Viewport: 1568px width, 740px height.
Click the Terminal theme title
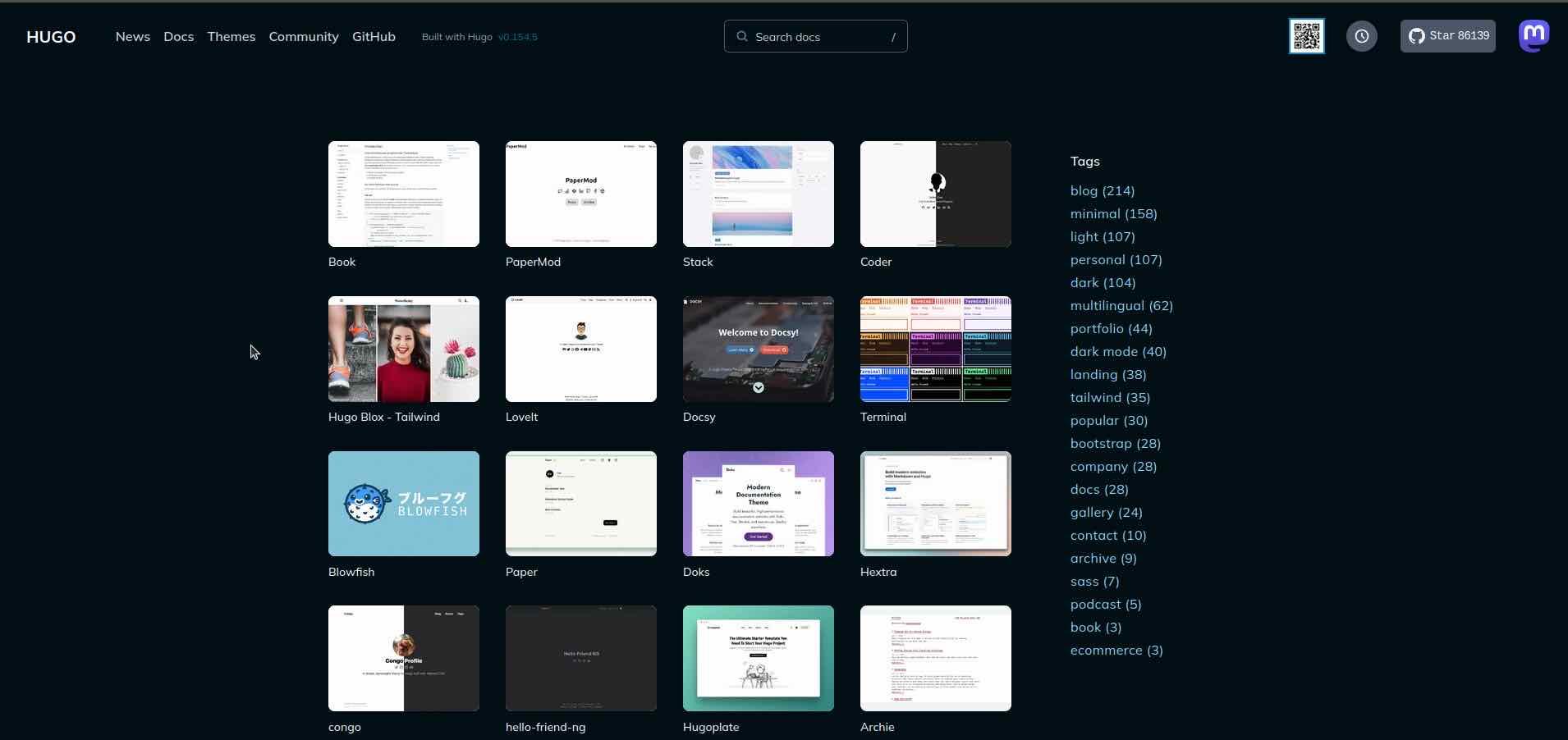tap(883, 417)
